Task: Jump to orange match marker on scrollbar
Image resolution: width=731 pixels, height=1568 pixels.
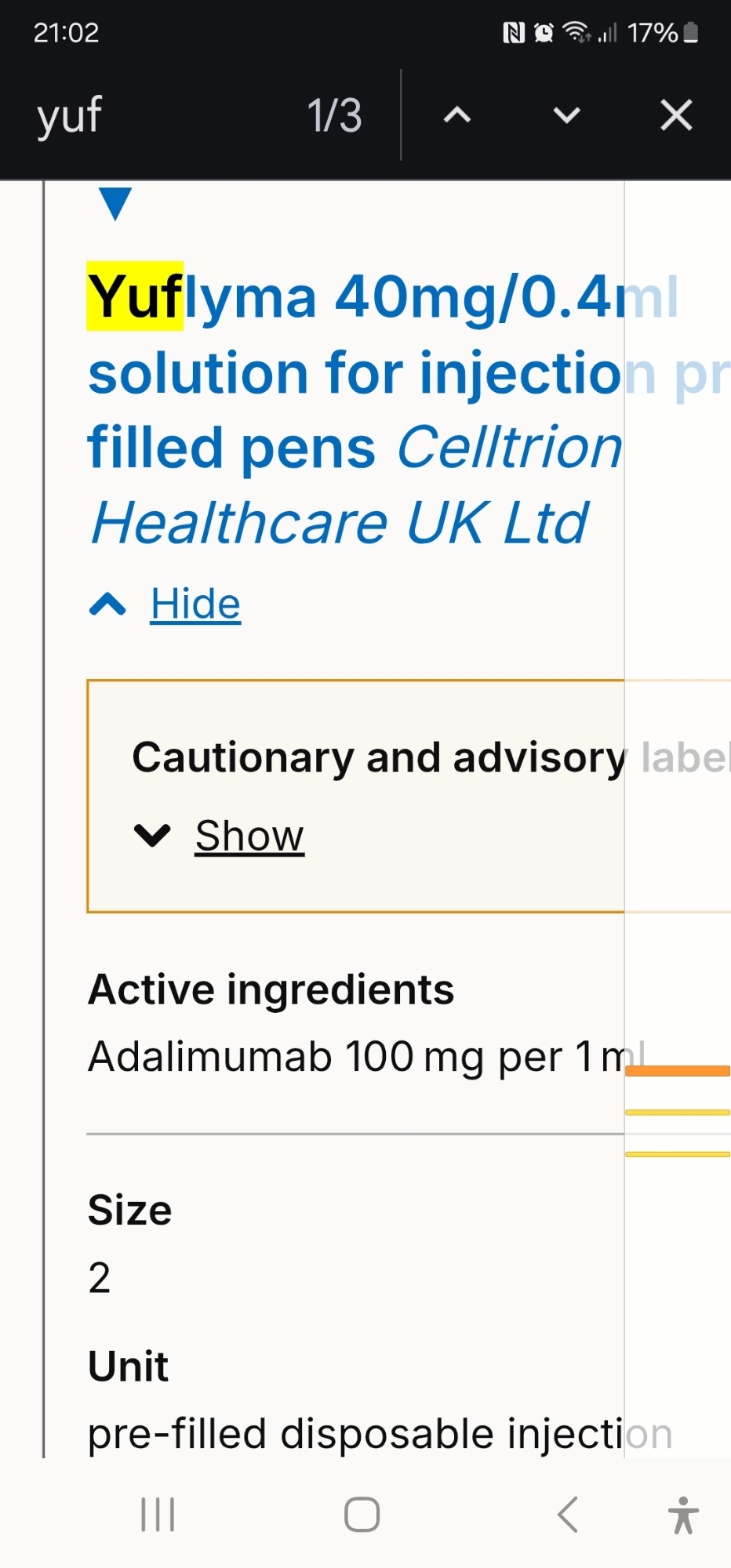Action: click(678, 1071)
